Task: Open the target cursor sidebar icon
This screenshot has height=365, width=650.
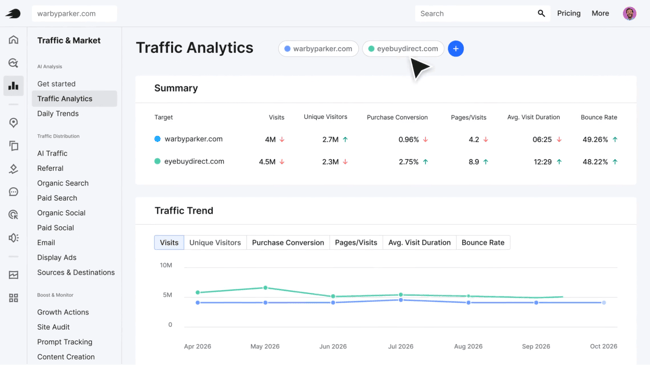Action: (x=13, y=214)
